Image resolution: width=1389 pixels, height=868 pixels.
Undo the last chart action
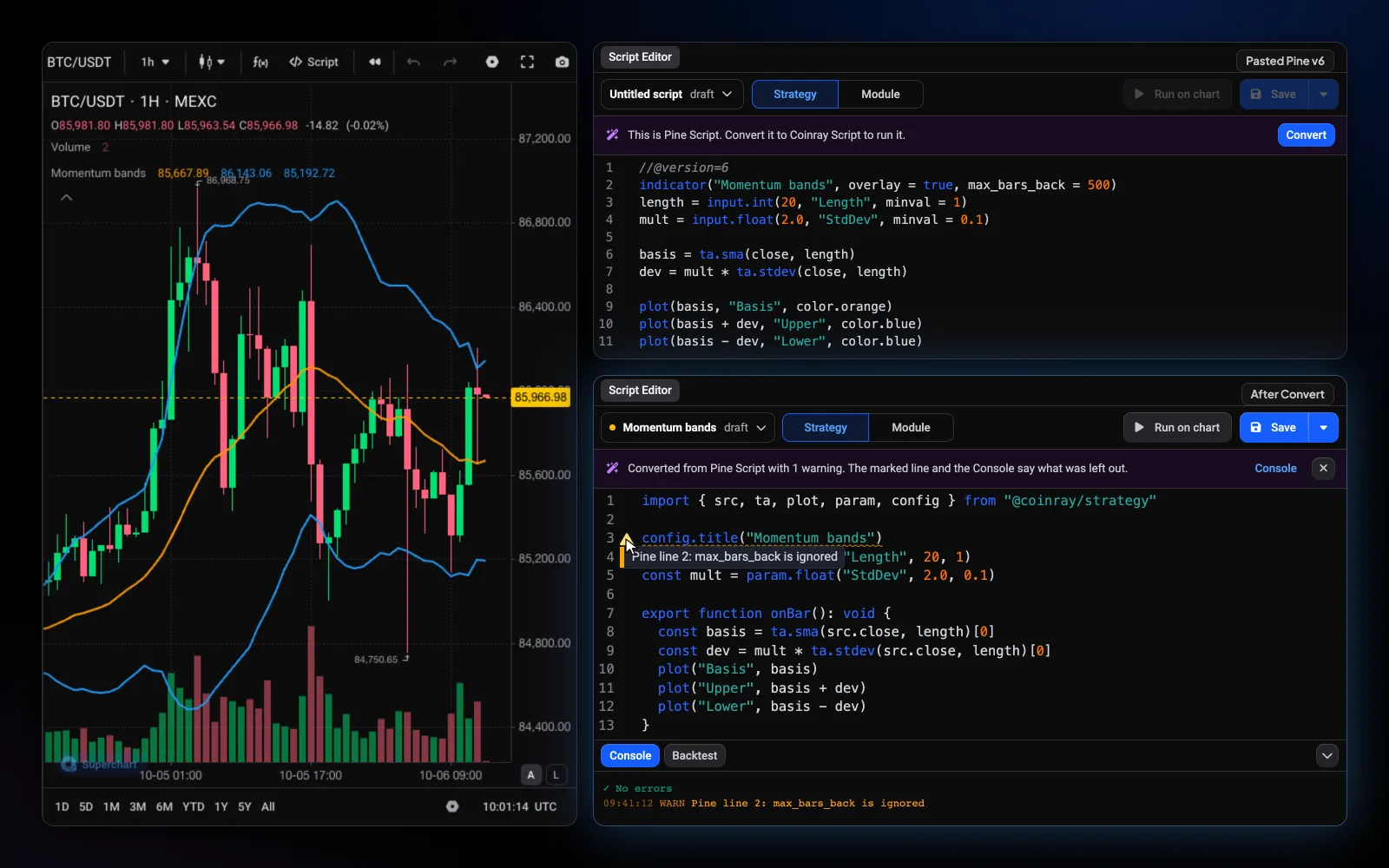tap(413, 62)
